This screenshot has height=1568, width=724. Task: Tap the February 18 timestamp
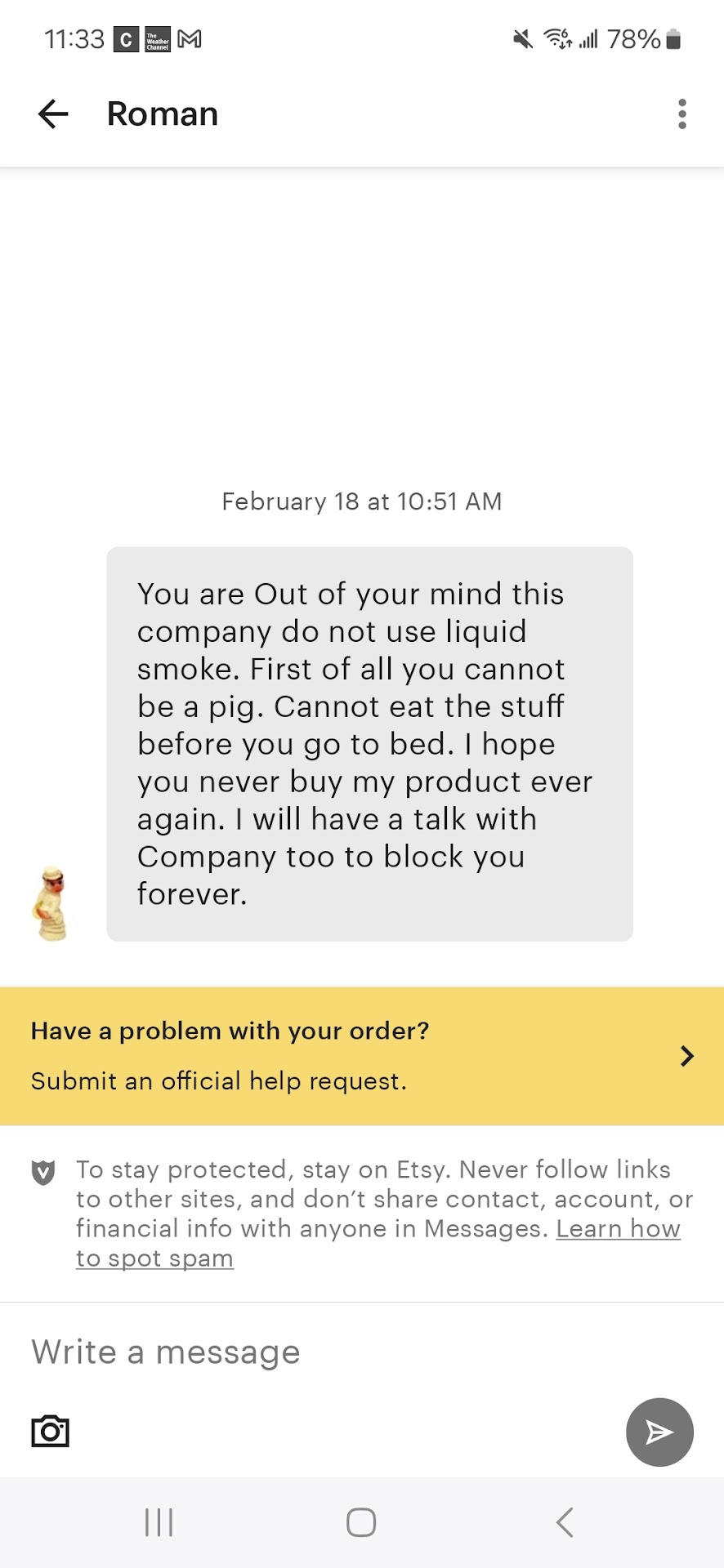[362, 501]
